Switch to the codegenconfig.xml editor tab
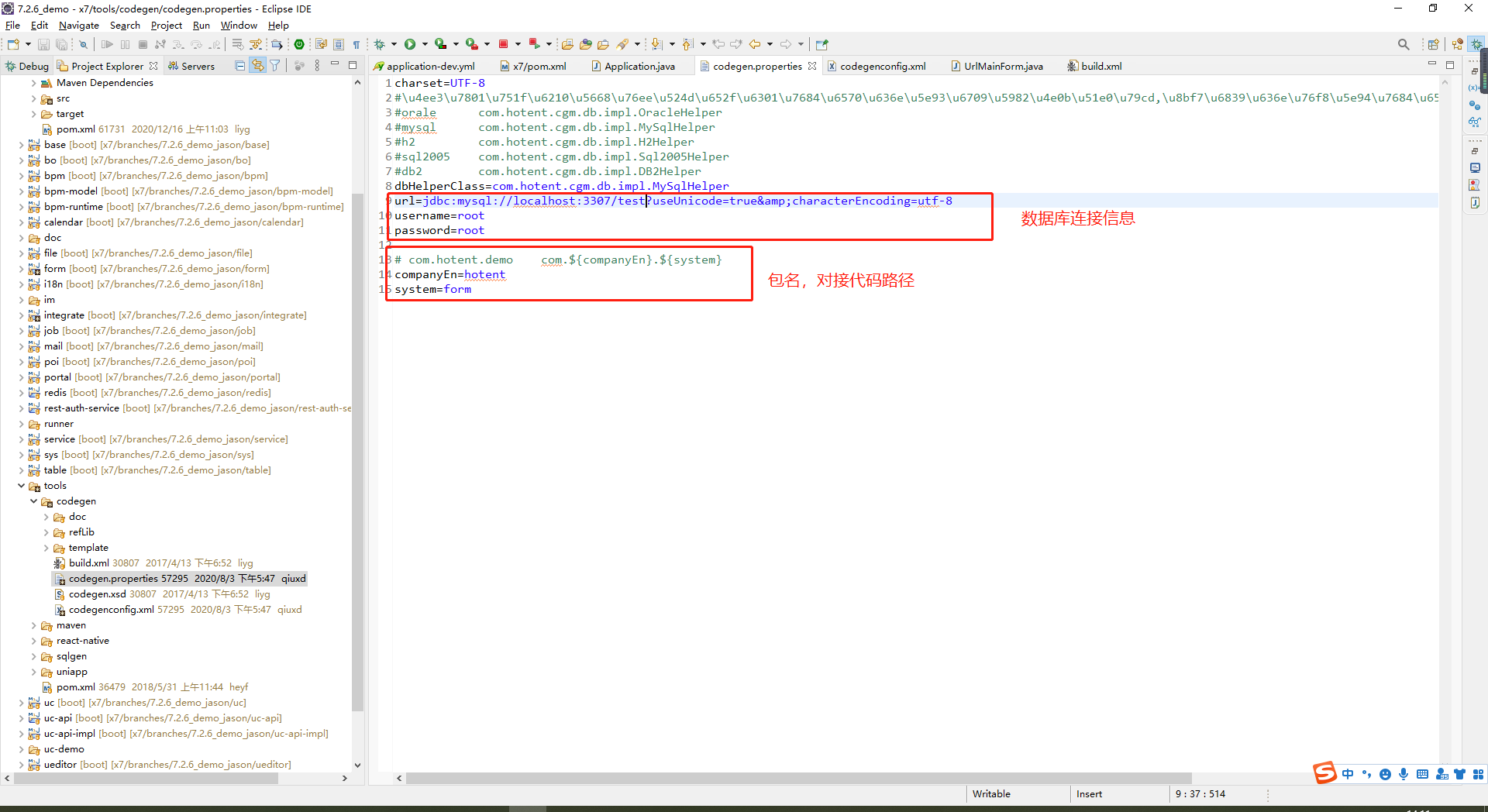 click(882, 66)
